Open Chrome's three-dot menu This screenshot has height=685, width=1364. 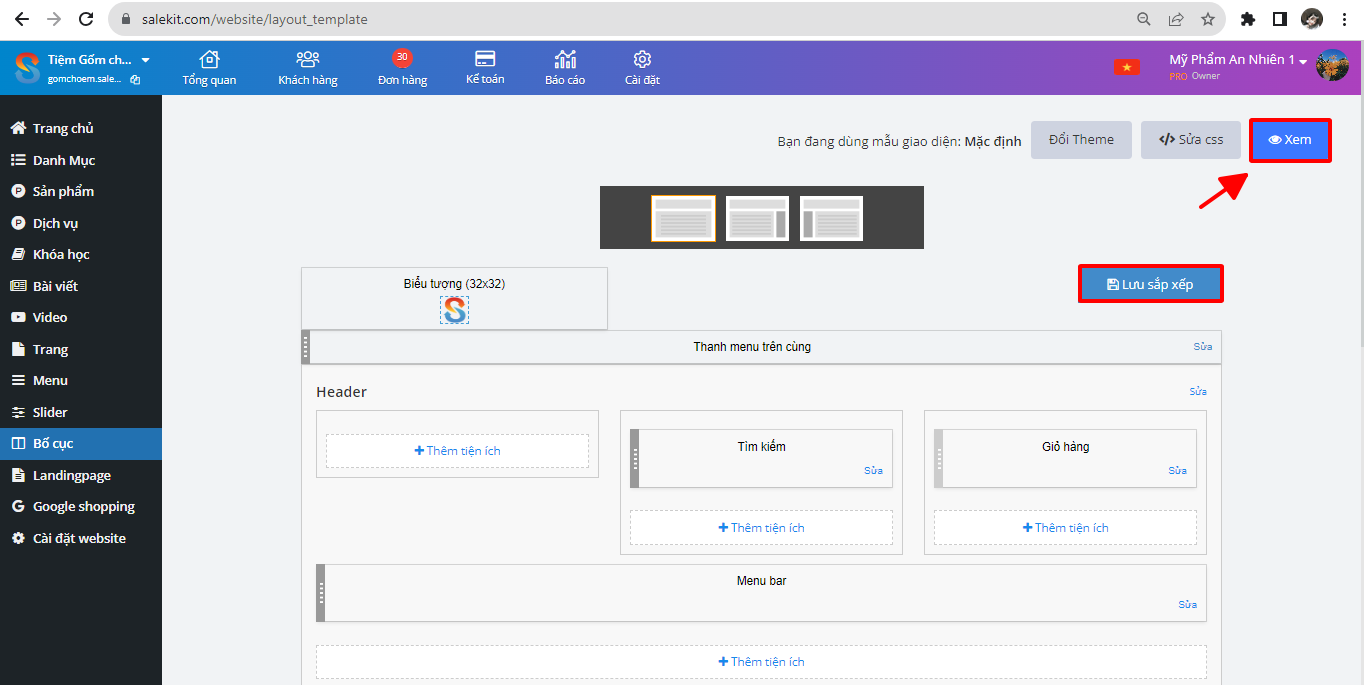(x=1345, y=19)
